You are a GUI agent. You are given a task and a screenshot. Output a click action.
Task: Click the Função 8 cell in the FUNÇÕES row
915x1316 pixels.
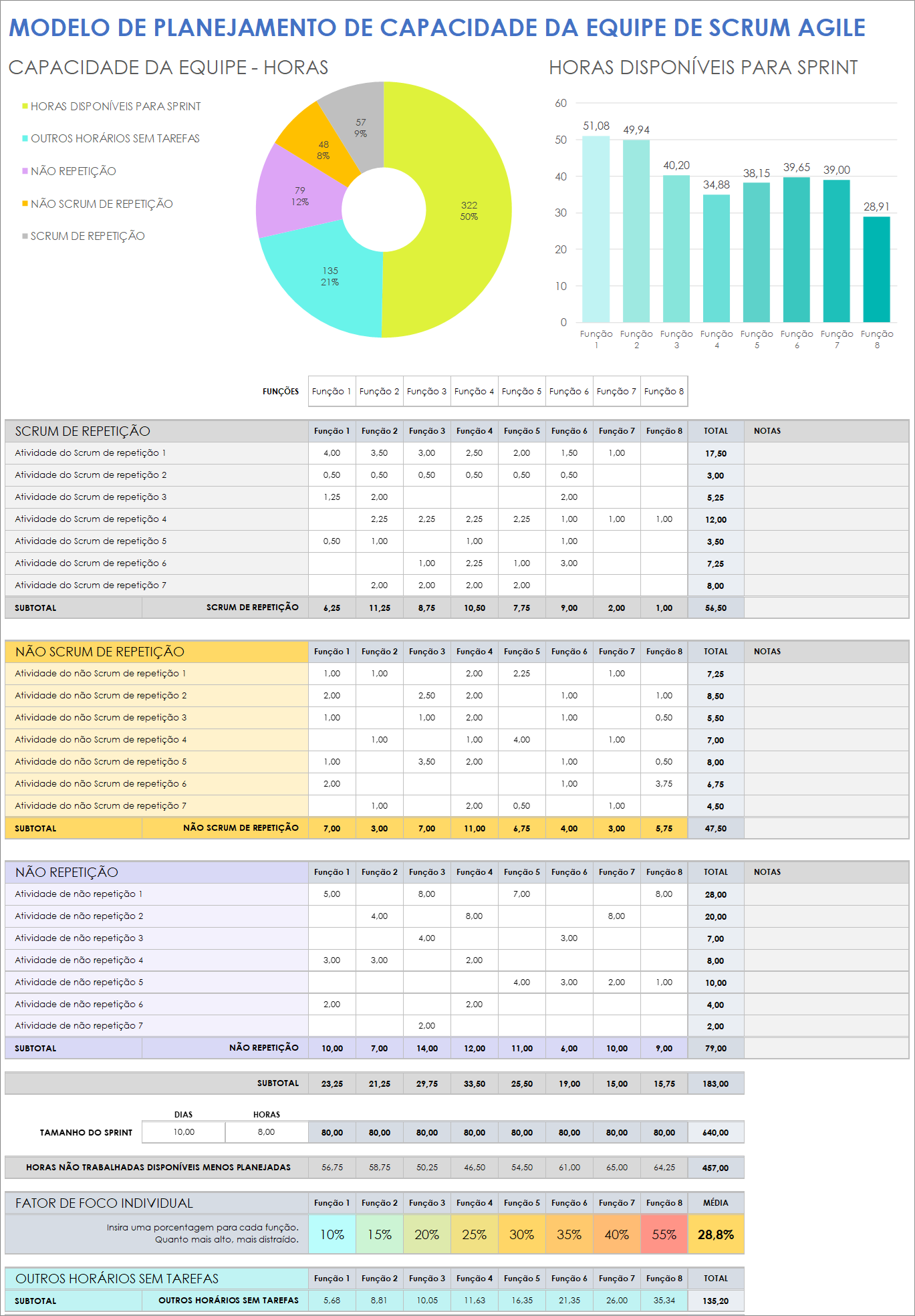click(x=664, y=392)
